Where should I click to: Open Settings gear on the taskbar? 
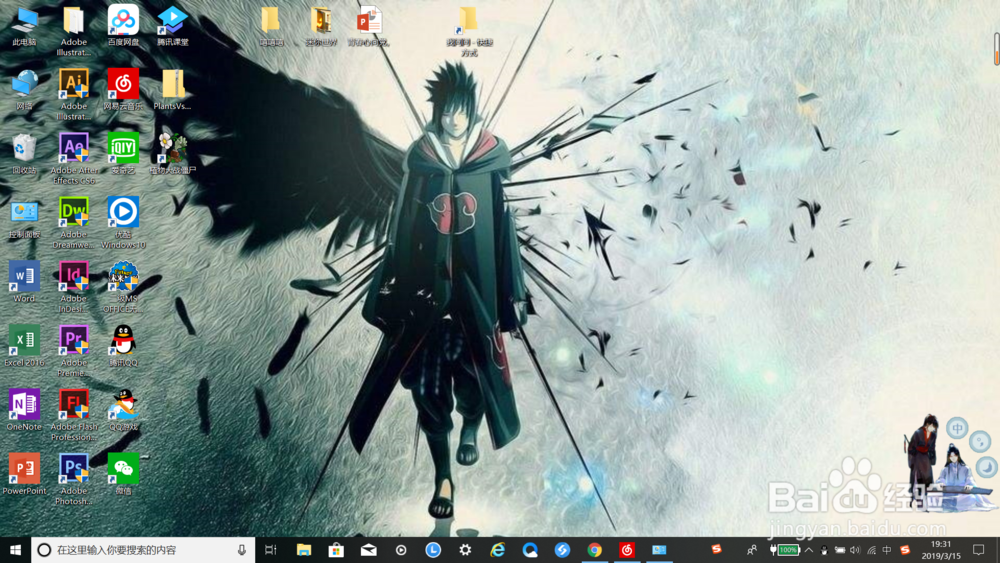[465, 550]
